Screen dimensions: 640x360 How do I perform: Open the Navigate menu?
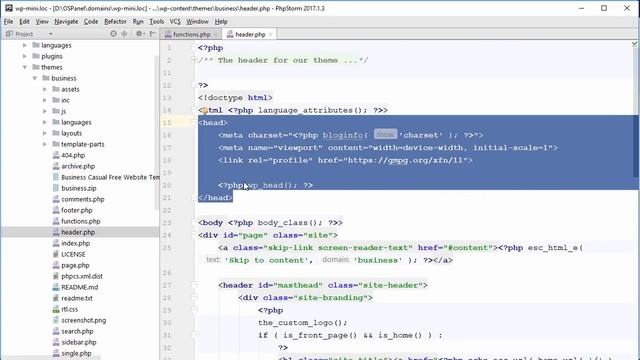click(x=66, y=22)
